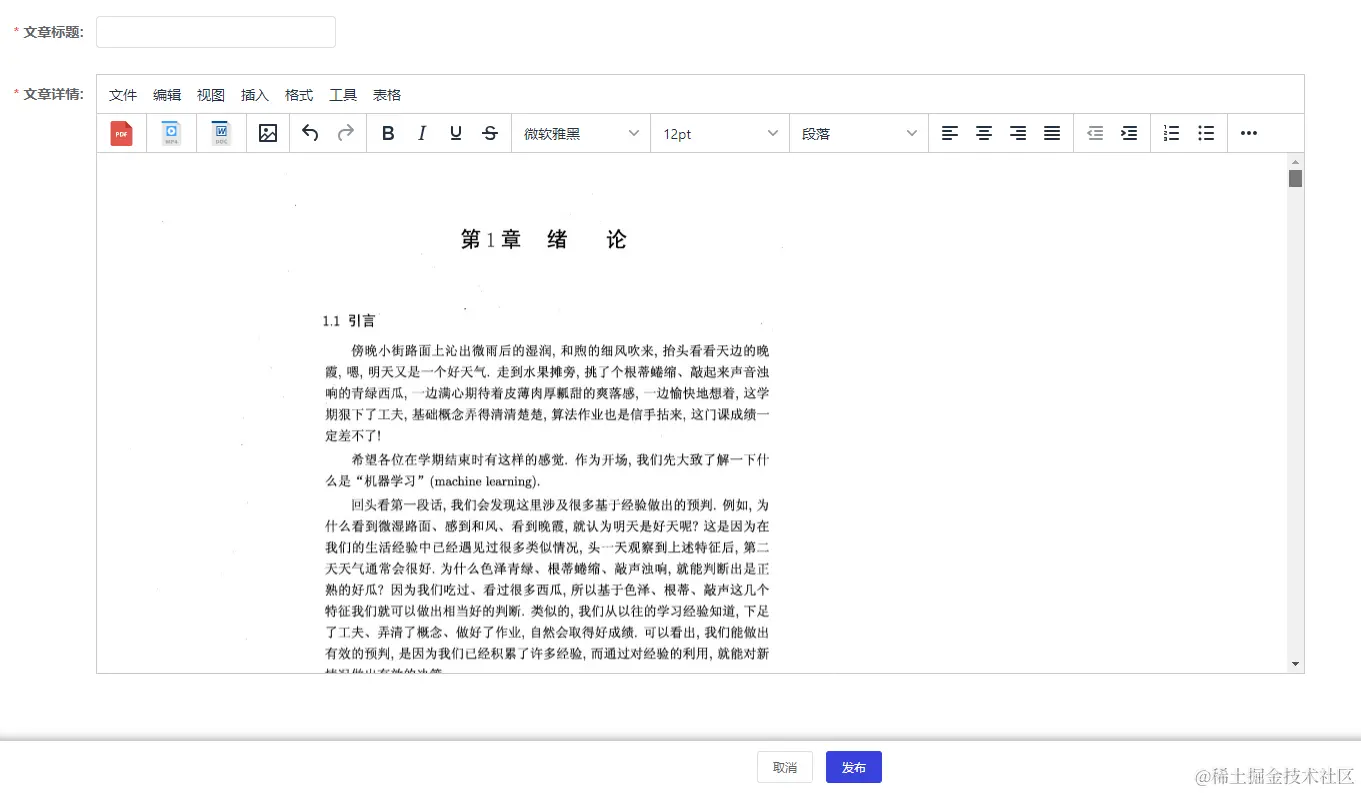Click the Word DOC import icon

point(221,133)
